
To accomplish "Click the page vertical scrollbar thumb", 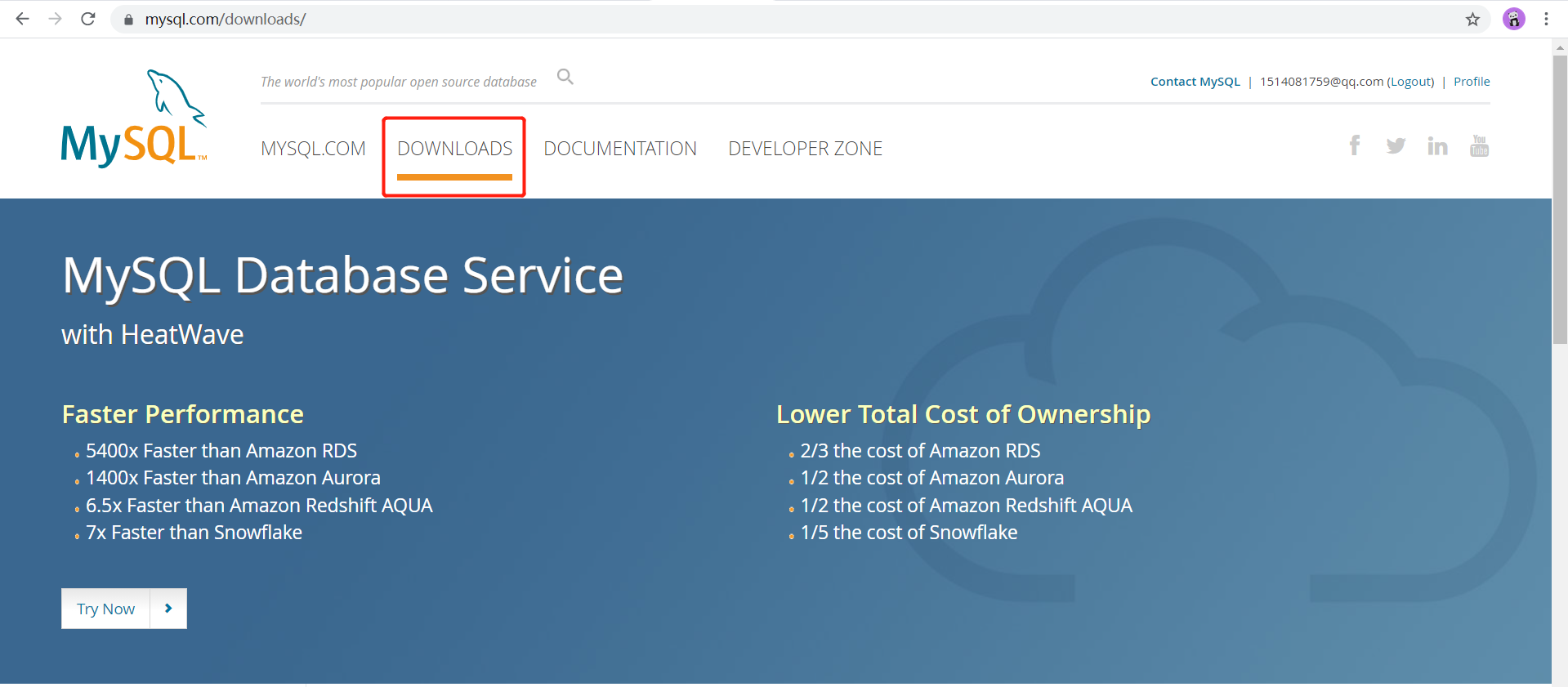I will click(1560, 200).
